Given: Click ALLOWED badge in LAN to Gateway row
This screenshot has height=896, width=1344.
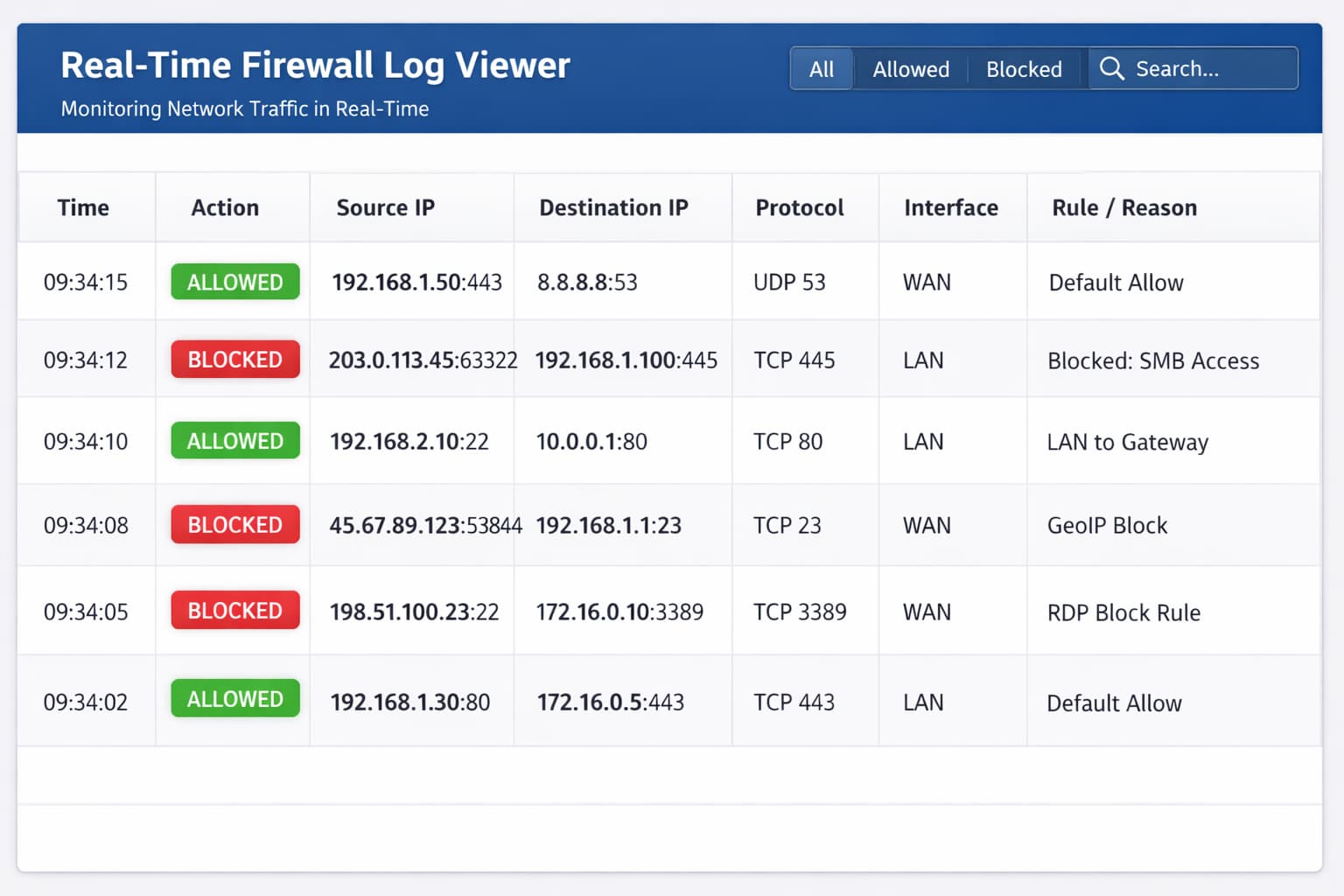Looking at the screenshot, I should click(234, 441).
